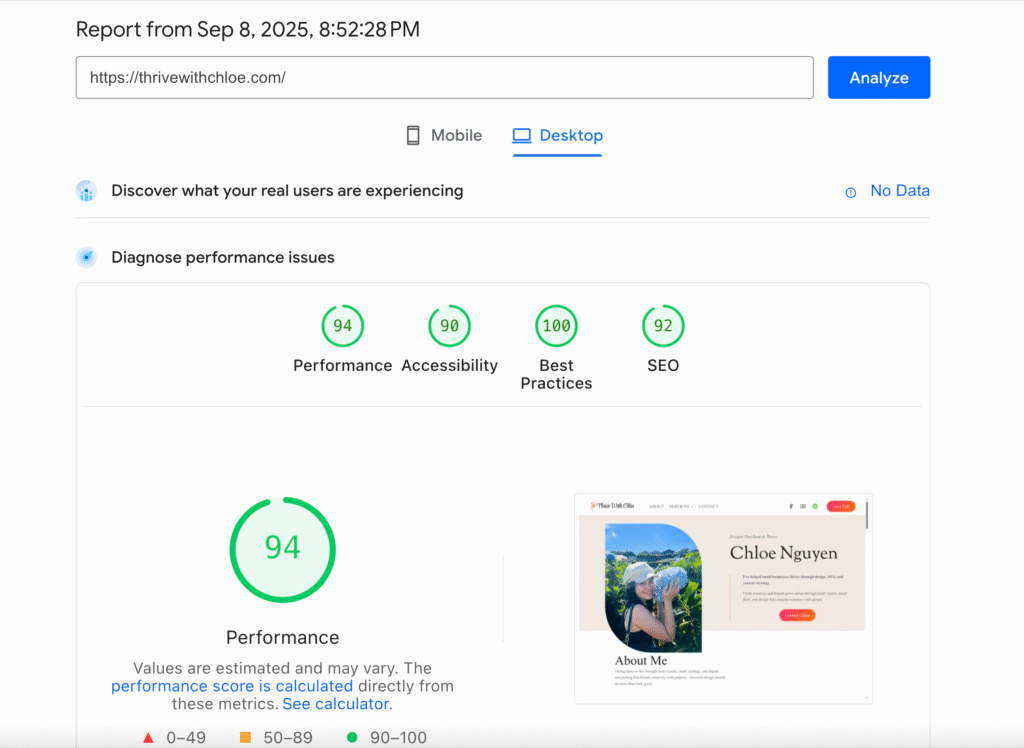Viewport: 1024px width, 748px height.
Task: Click the Diagnose performance issues icon
Action: click(x=87, y=258)
